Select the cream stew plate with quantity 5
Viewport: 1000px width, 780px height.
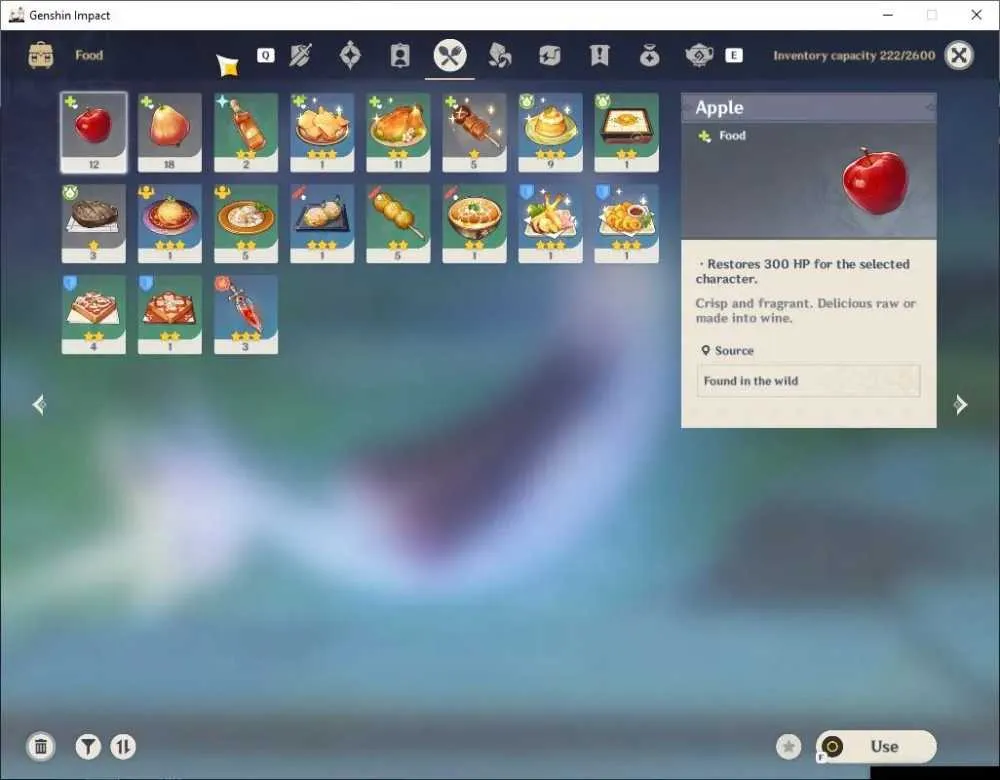(246, 223)
